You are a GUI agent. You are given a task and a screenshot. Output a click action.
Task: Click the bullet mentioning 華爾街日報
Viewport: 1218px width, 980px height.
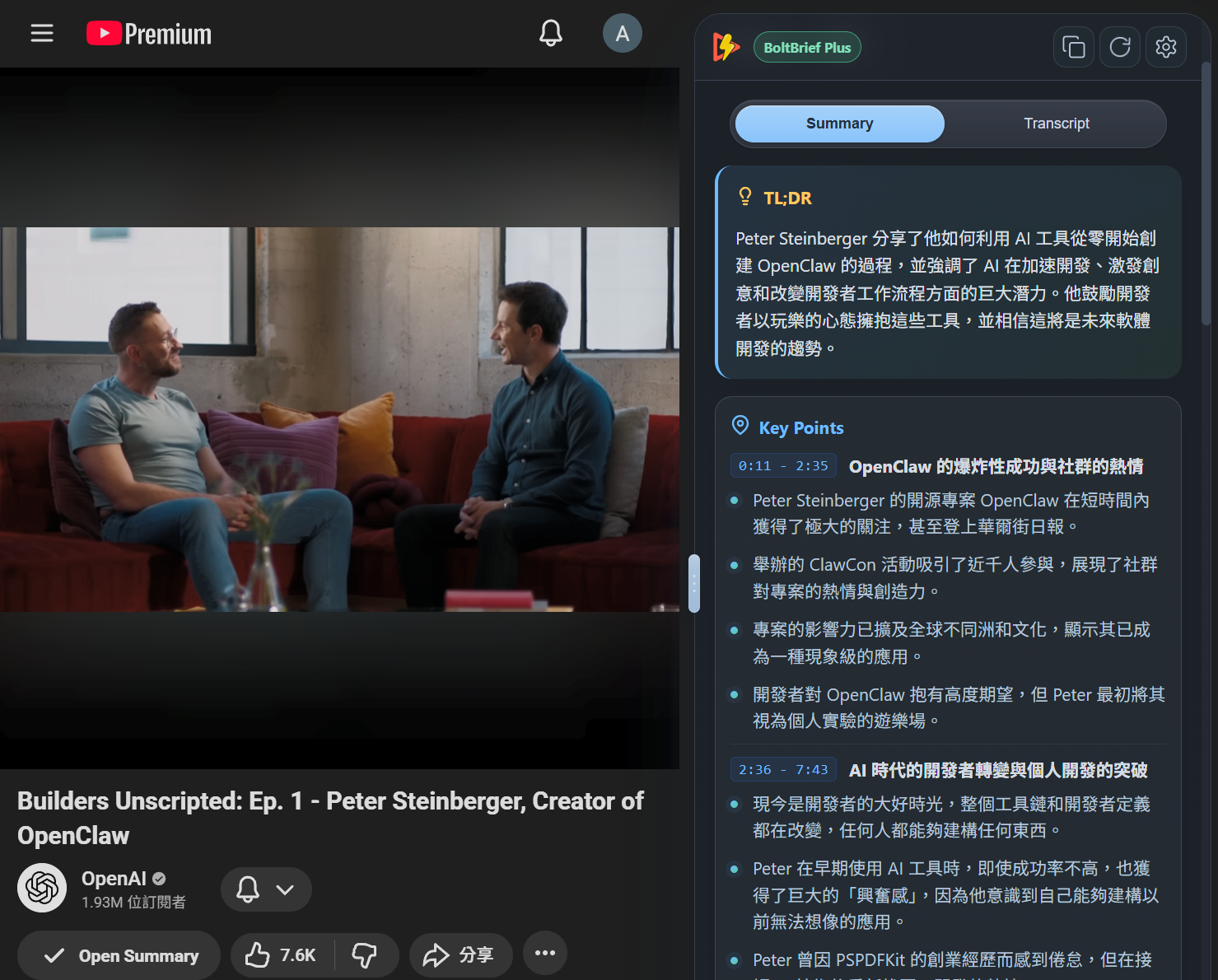(x=951, y=514)
